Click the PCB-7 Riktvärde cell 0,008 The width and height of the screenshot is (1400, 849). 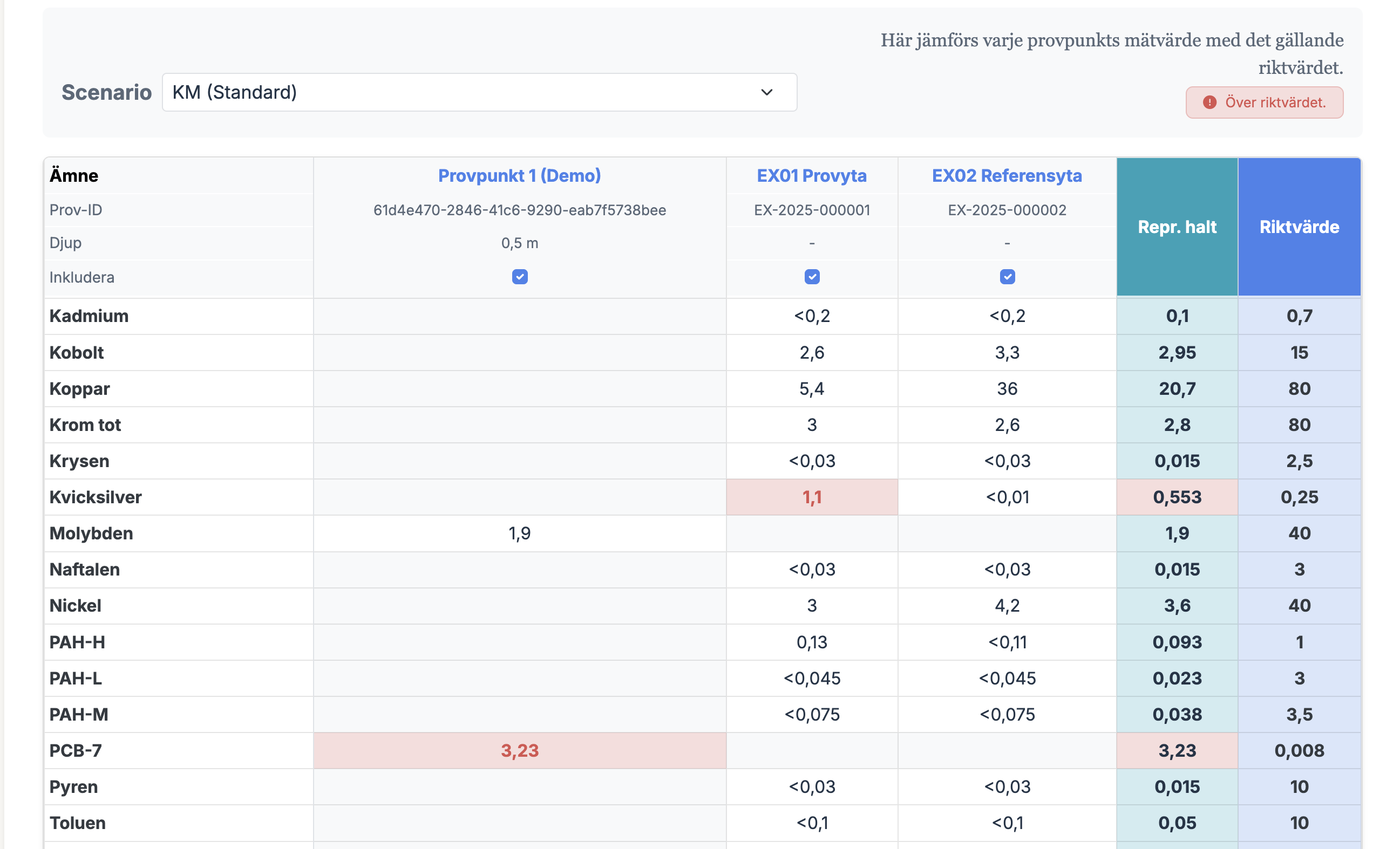pyautogui.click(x=1299, y=751)
